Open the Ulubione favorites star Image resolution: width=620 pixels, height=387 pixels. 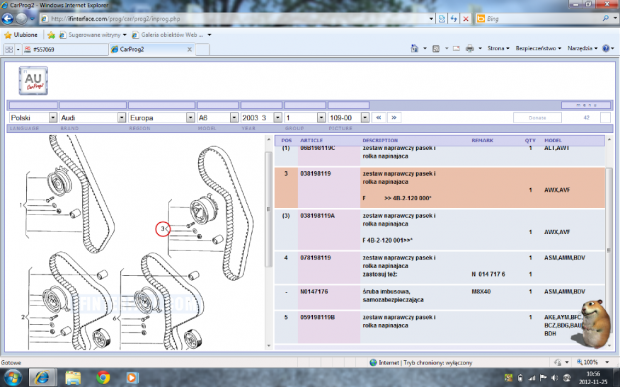pyautogui.click(x=21, y=35)
